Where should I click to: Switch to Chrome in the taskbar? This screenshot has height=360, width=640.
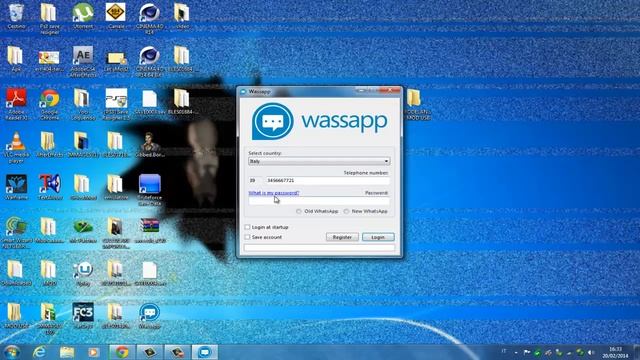122,352
